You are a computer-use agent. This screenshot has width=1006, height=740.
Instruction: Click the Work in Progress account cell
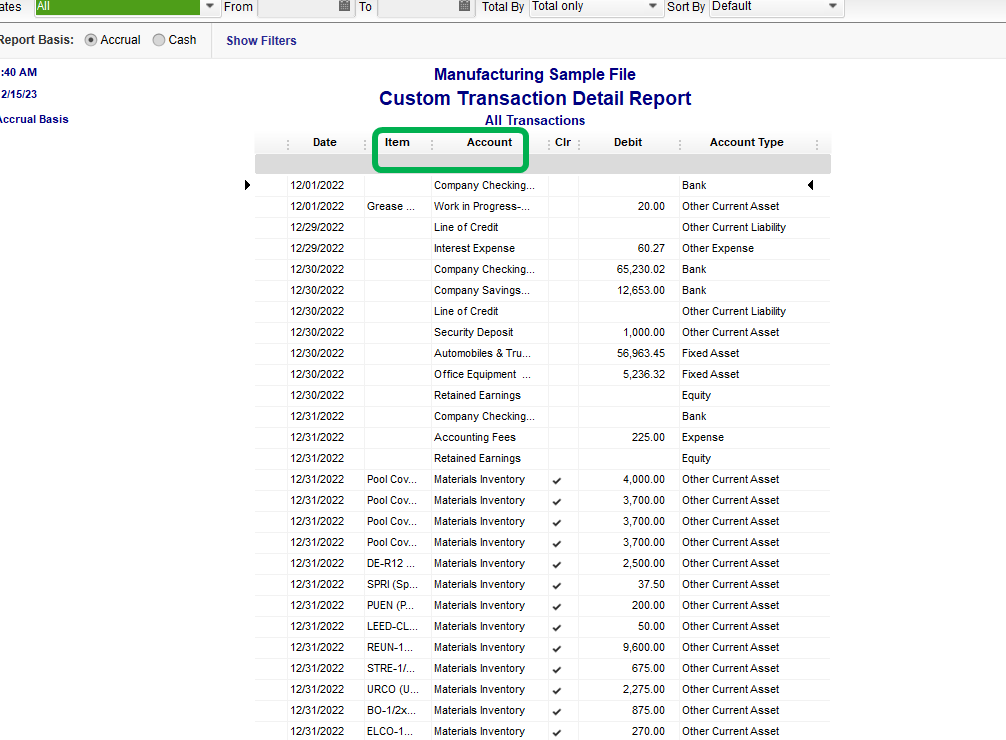click(x=482, y=206)
